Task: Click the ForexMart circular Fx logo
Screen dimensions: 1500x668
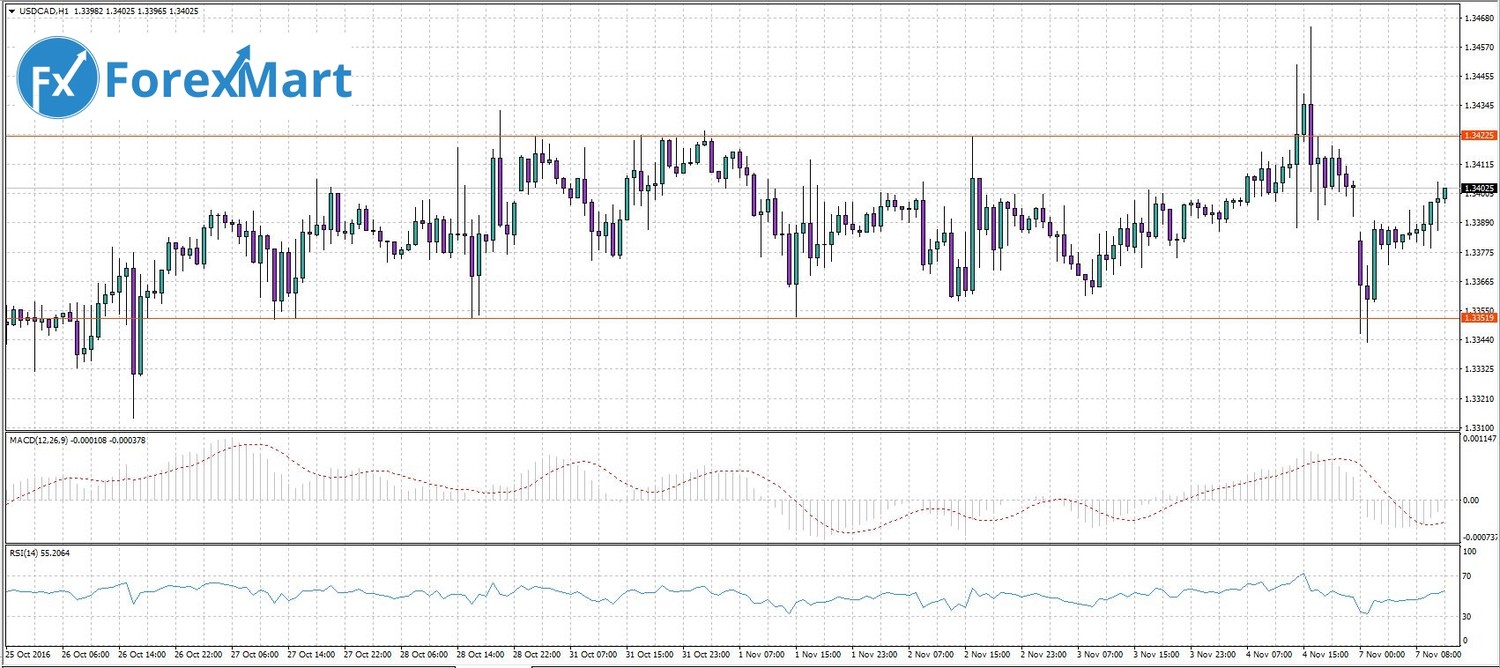Action: point(58,79)
